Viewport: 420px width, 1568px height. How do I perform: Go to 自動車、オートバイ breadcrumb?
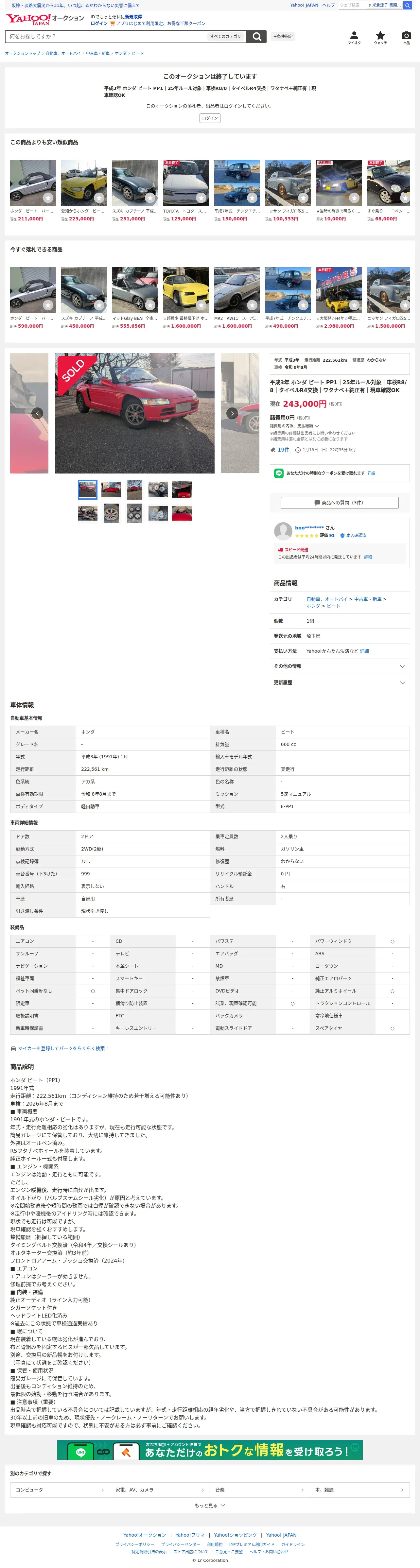[63, 54]
